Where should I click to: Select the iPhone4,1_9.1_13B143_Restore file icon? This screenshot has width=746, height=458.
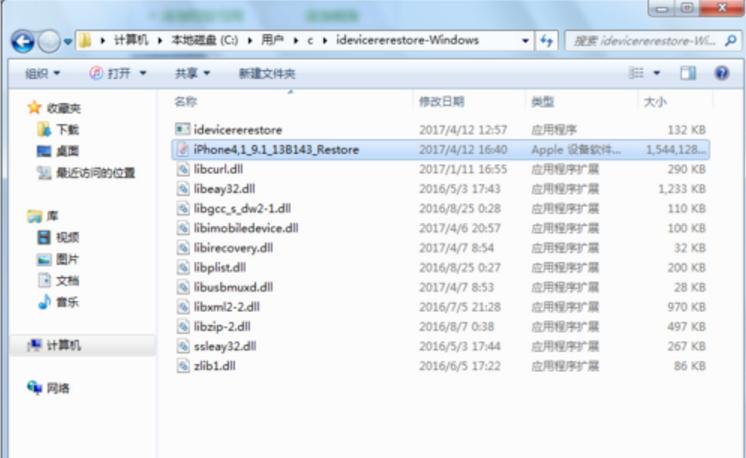point(183,149)
